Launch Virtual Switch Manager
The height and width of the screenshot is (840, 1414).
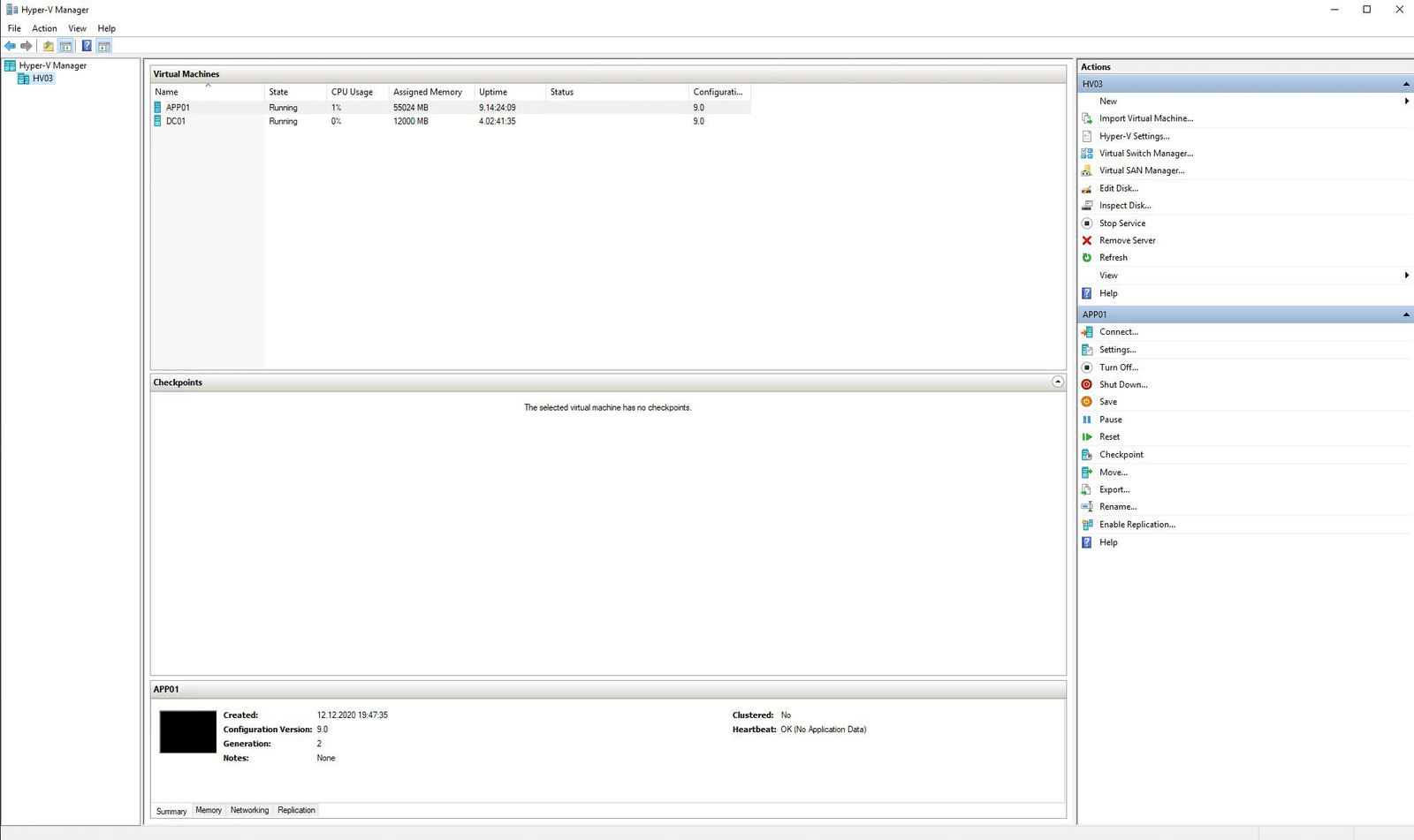(x=1146, y=154)
